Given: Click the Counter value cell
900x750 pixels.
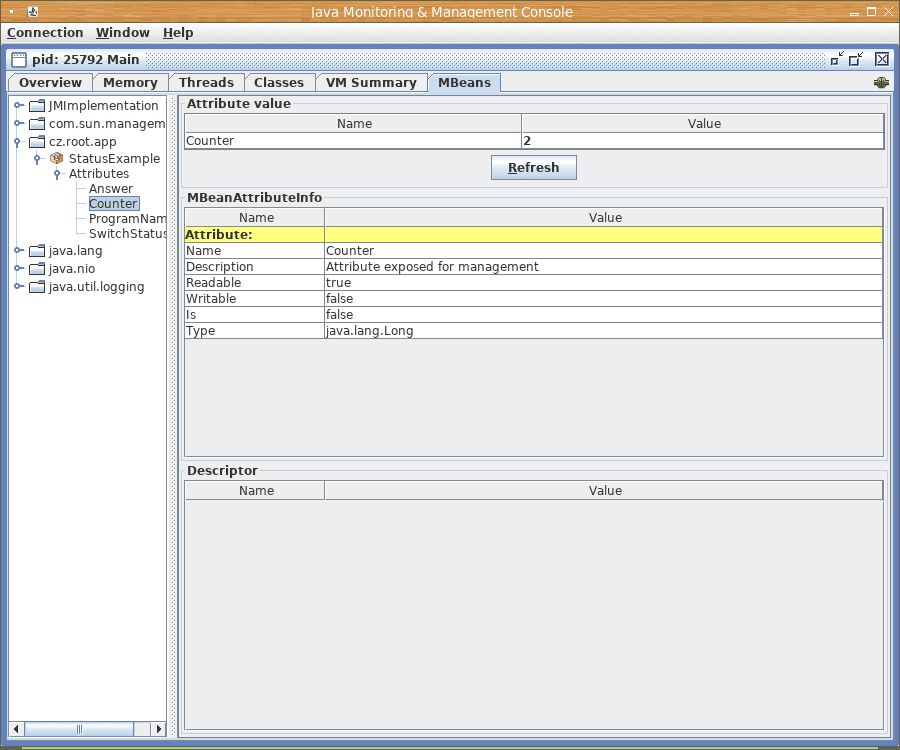Looking at the screenshot, I should point(702,141).
